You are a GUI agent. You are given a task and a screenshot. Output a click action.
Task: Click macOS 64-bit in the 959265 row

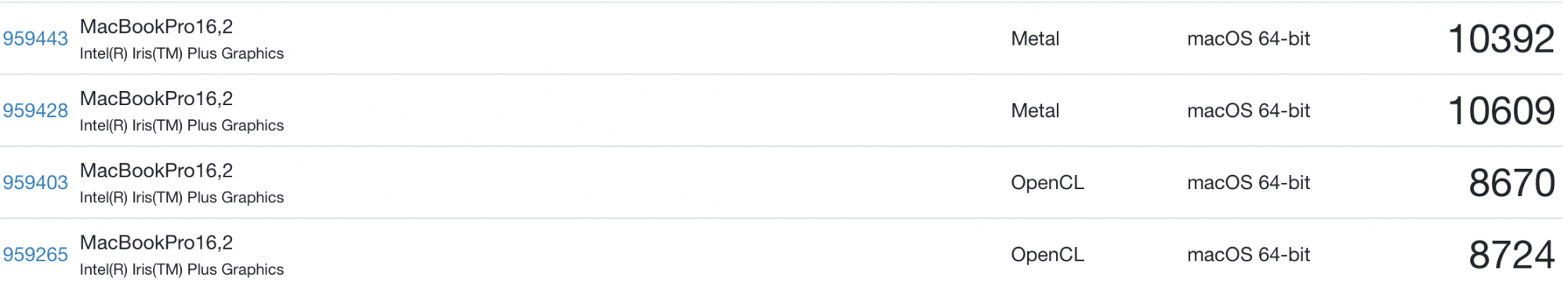point(1248,255)
